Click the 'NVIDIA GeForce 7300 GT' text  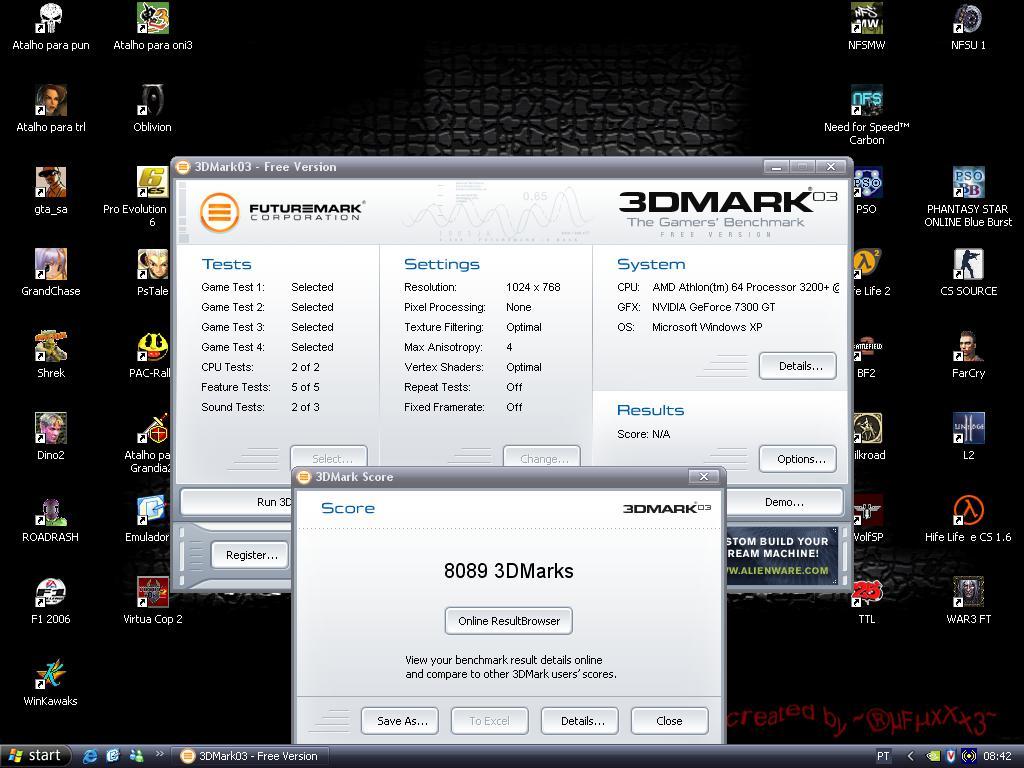(713, 307)
